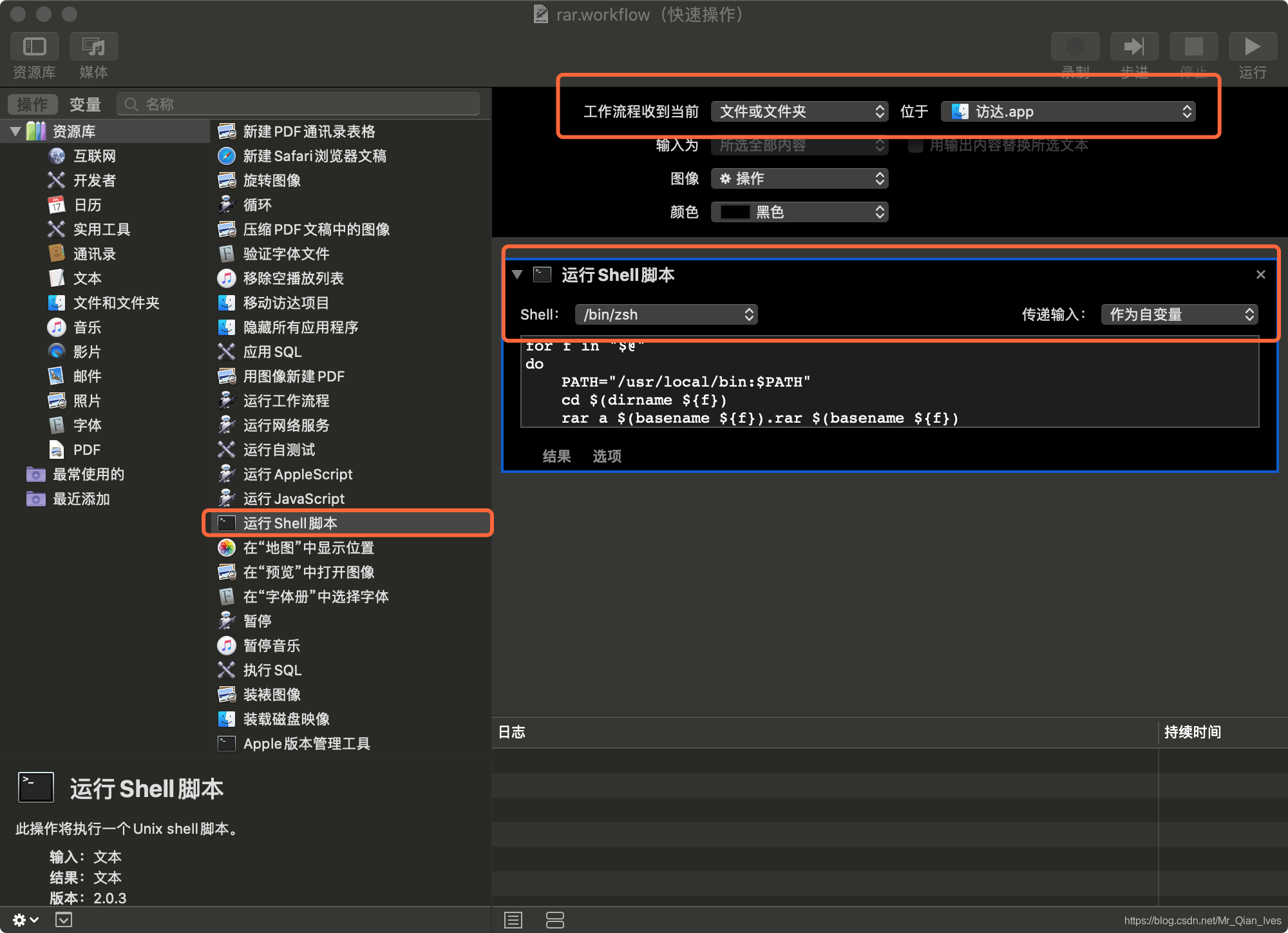Select the 字体 category
Image resolution: width=1288 pixels, height=933 pixels.
(87, 425)
